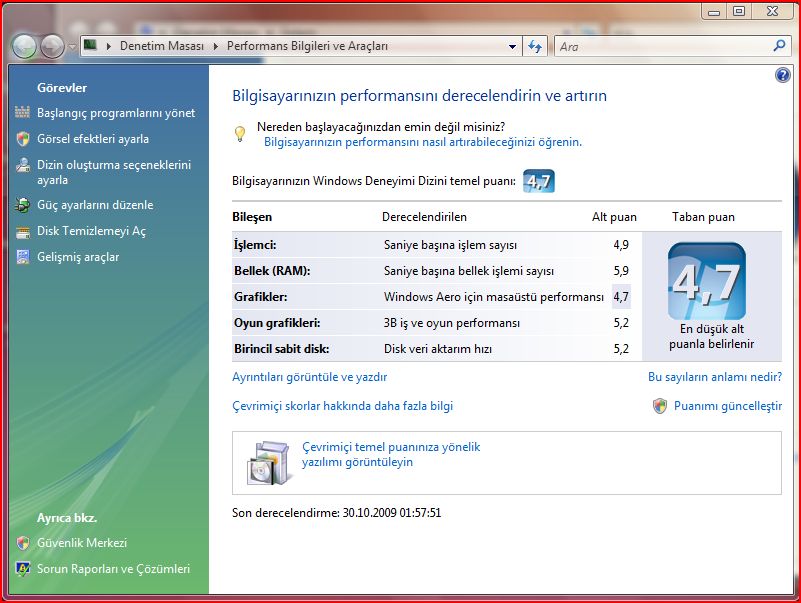The width and height of the screenshot is (801, 603).
Task: Click the Bileşen column header
Action: [252, 217]
